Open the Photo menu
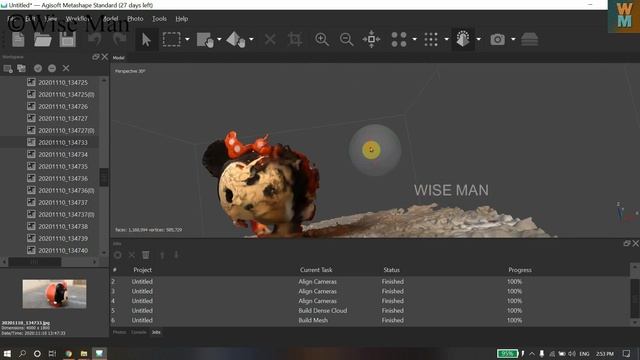Viewport: 640px width, 360px height. coord(135,19)
